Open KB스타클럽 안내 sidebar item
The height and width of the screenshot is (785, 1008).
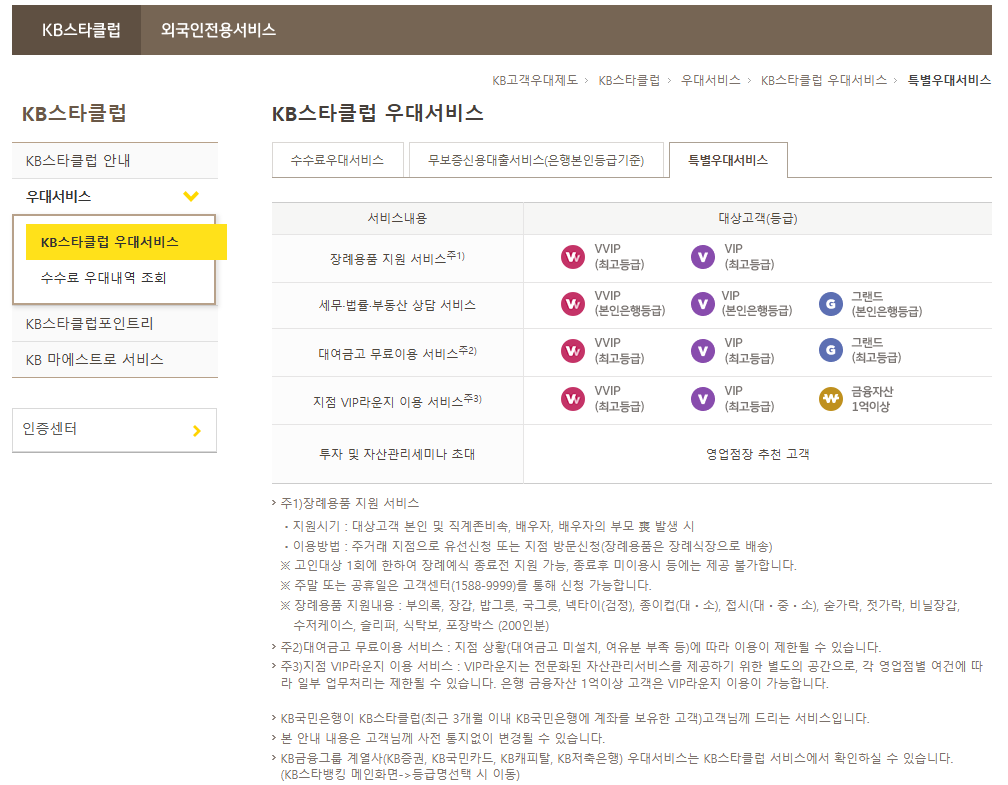coord(115,161)
